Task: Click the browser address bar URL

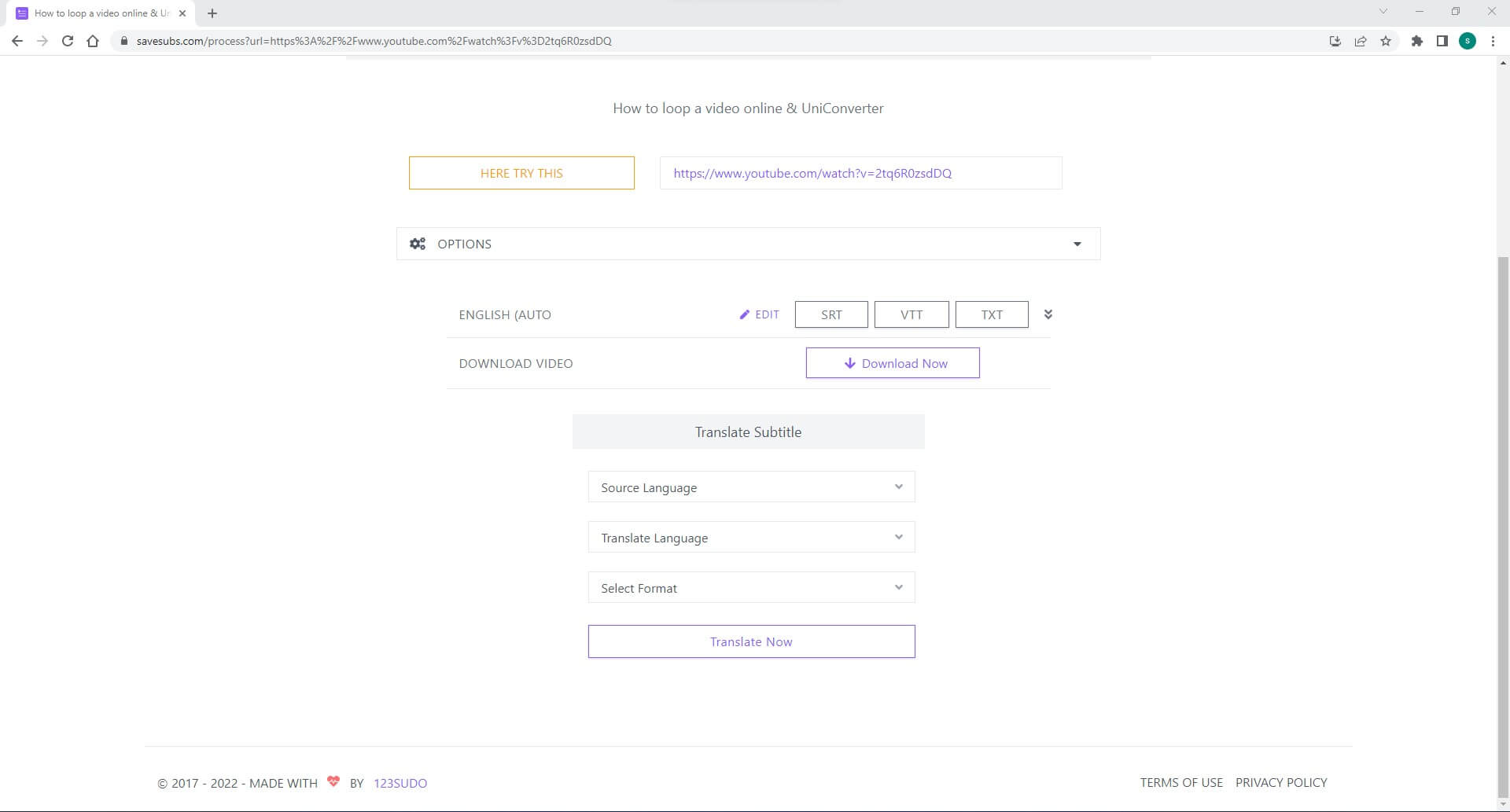Action: click(x=374, y=41)
